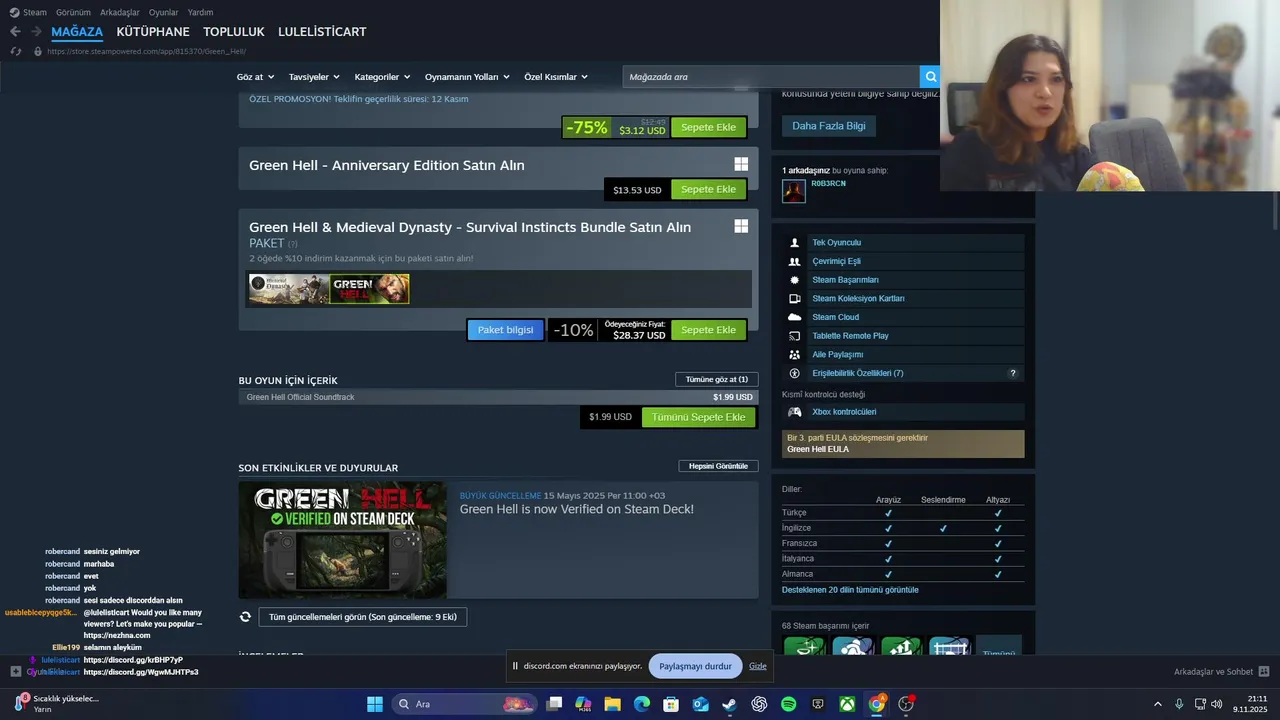Open Xbox app from the taskbar
The image size is (1280, 720).
[x=847, y=704]
